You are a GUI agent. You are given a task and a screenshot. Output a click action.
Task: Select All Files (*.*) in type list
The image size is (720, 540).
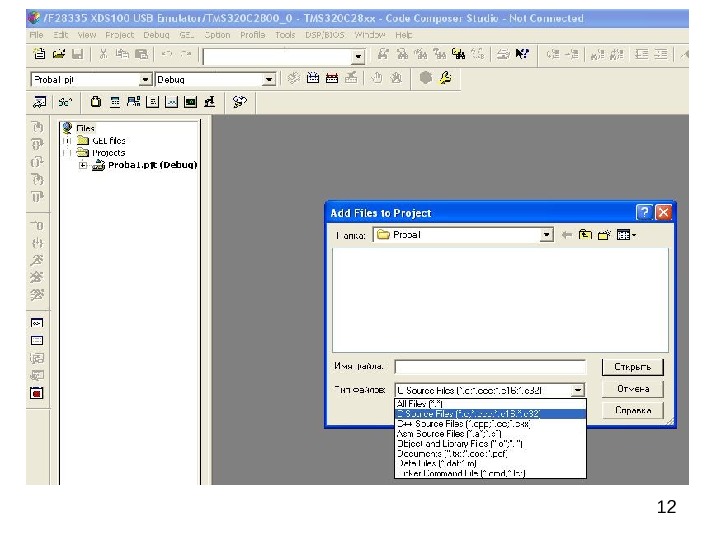click(x=490, y=404)
